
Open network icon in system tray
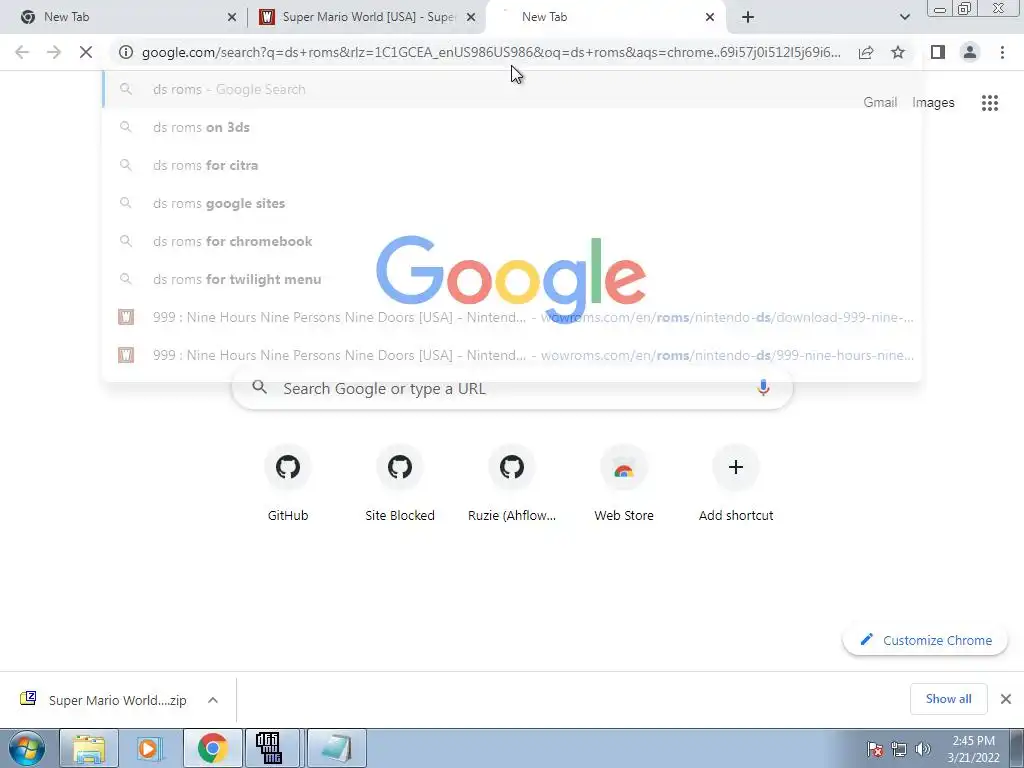click(899, 749)
